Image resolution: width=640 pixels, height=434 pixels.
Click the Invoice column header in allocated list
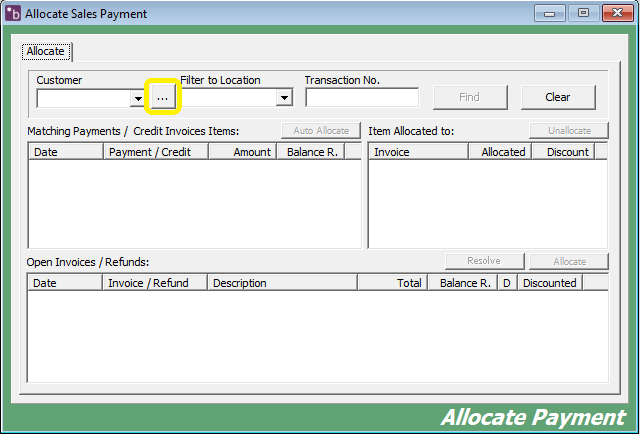(x=418, y=152)
